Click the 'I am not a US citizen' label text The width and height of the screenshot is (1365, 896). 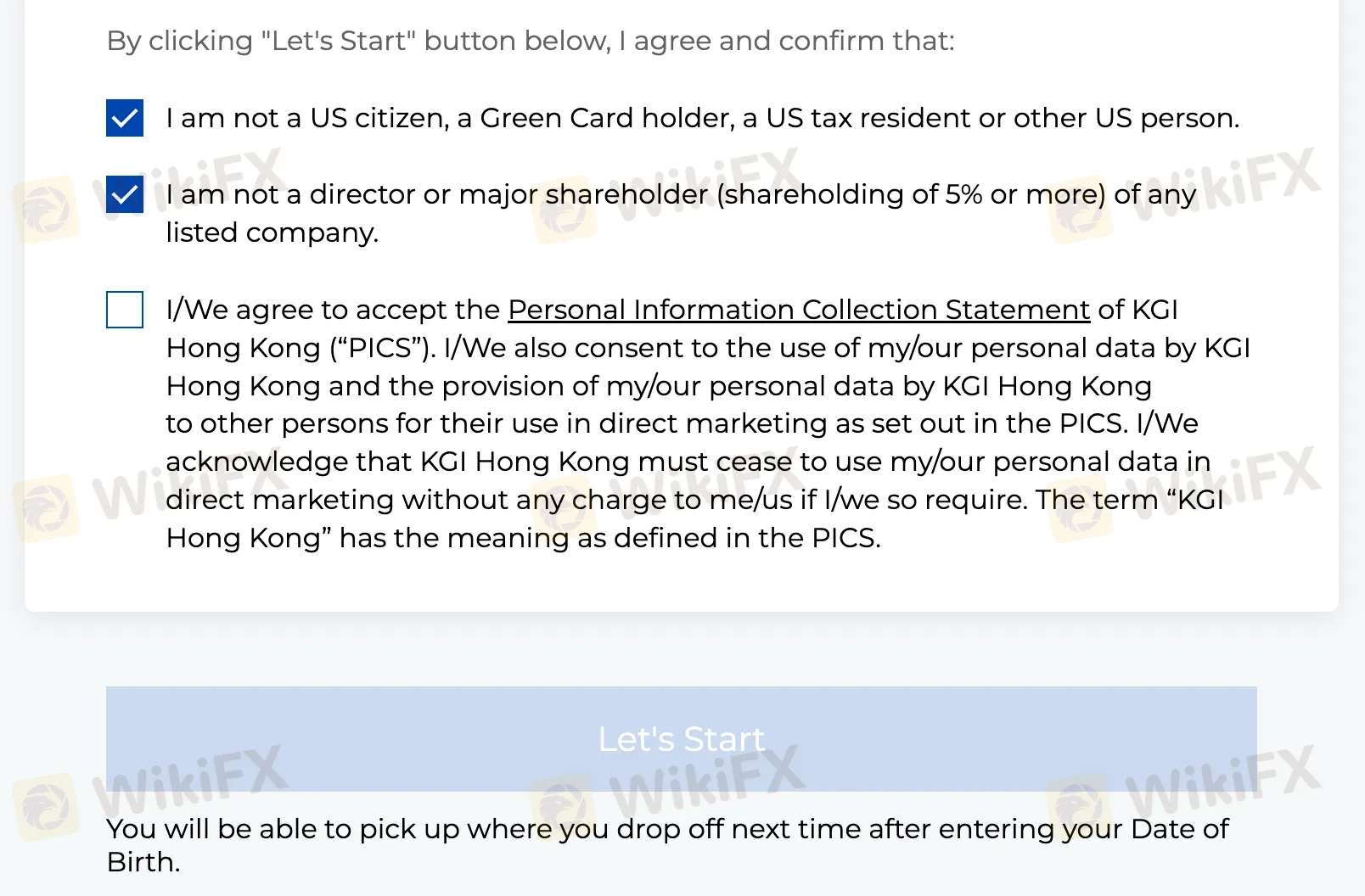pos(703,118)
